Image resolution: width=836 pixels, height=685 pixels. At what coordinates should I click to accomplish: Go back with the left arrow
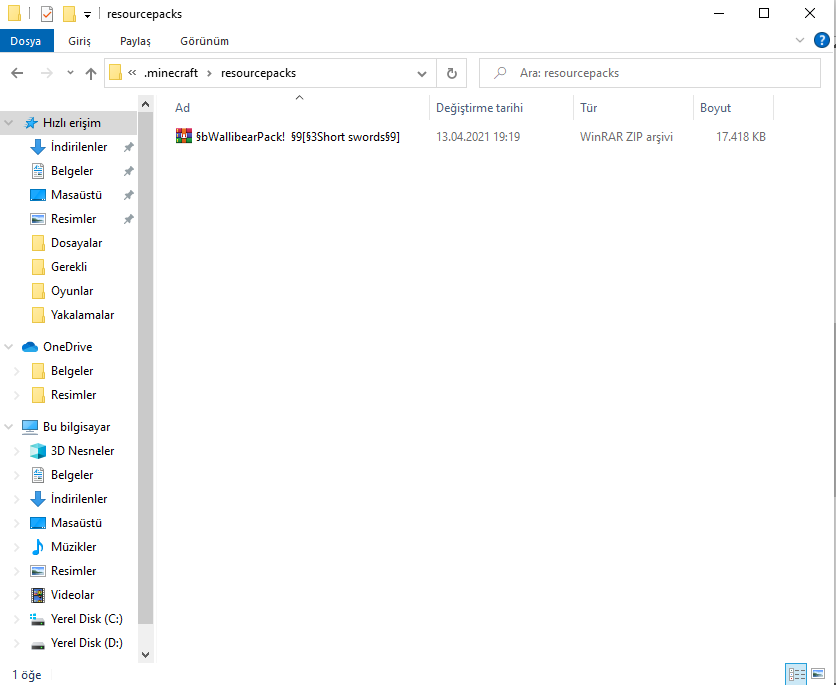pyautogui.click(x=17, y=73)
